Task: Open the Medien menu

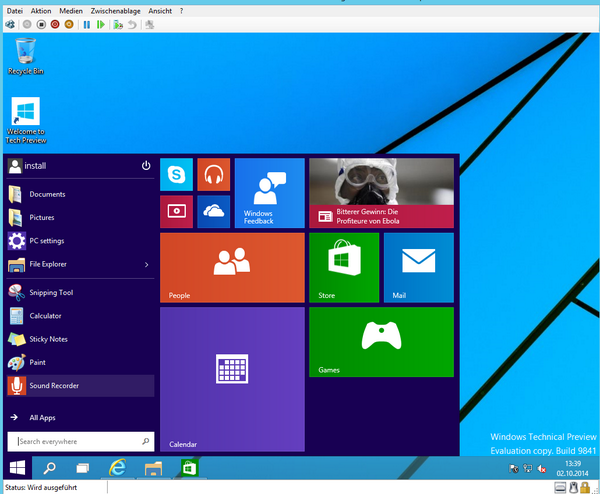Action: tap(71, 11)
